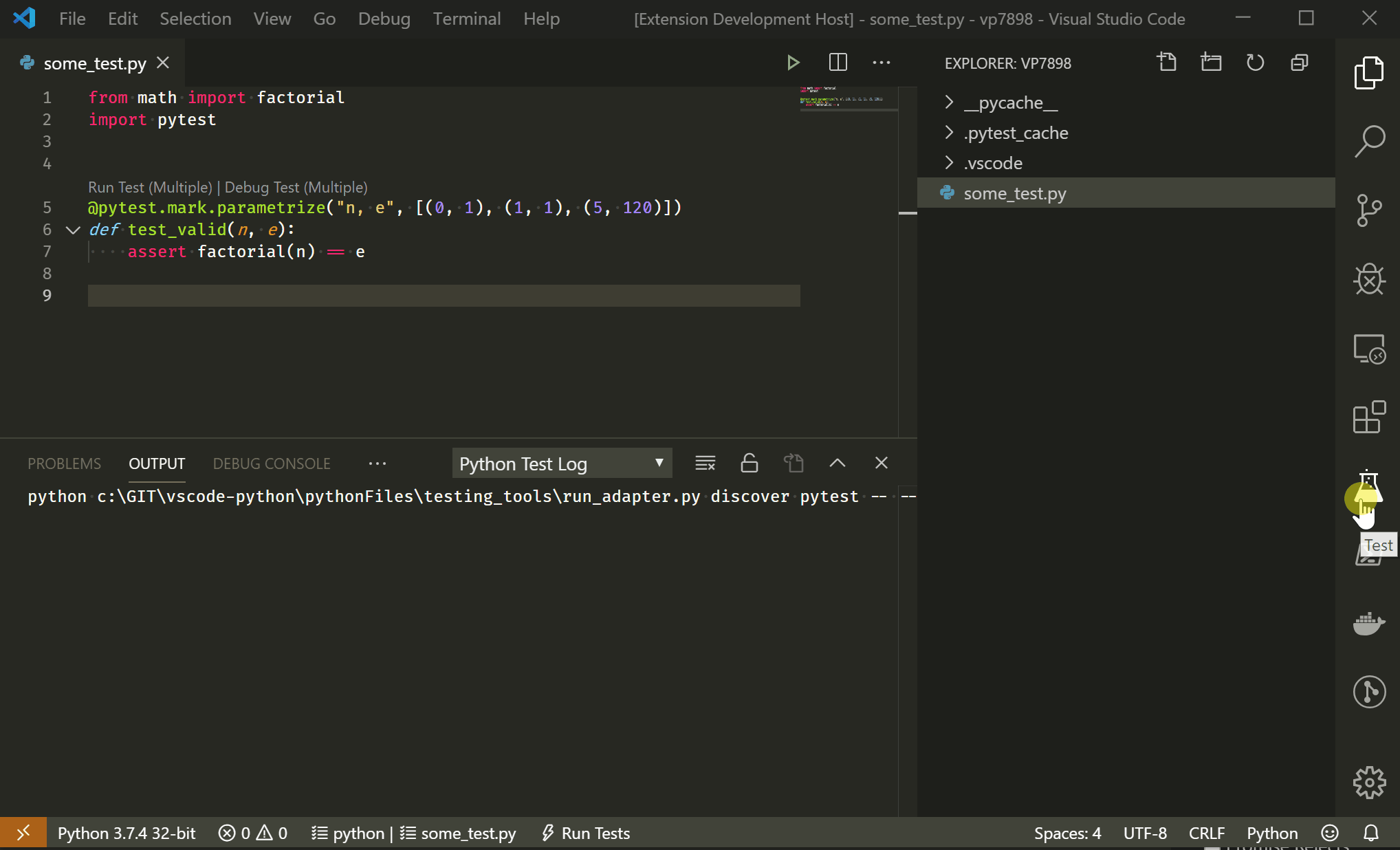This screenshot has width=1400, height=850.
Task: Expand the .pytest_cache folder
Action: coord(949,133)
